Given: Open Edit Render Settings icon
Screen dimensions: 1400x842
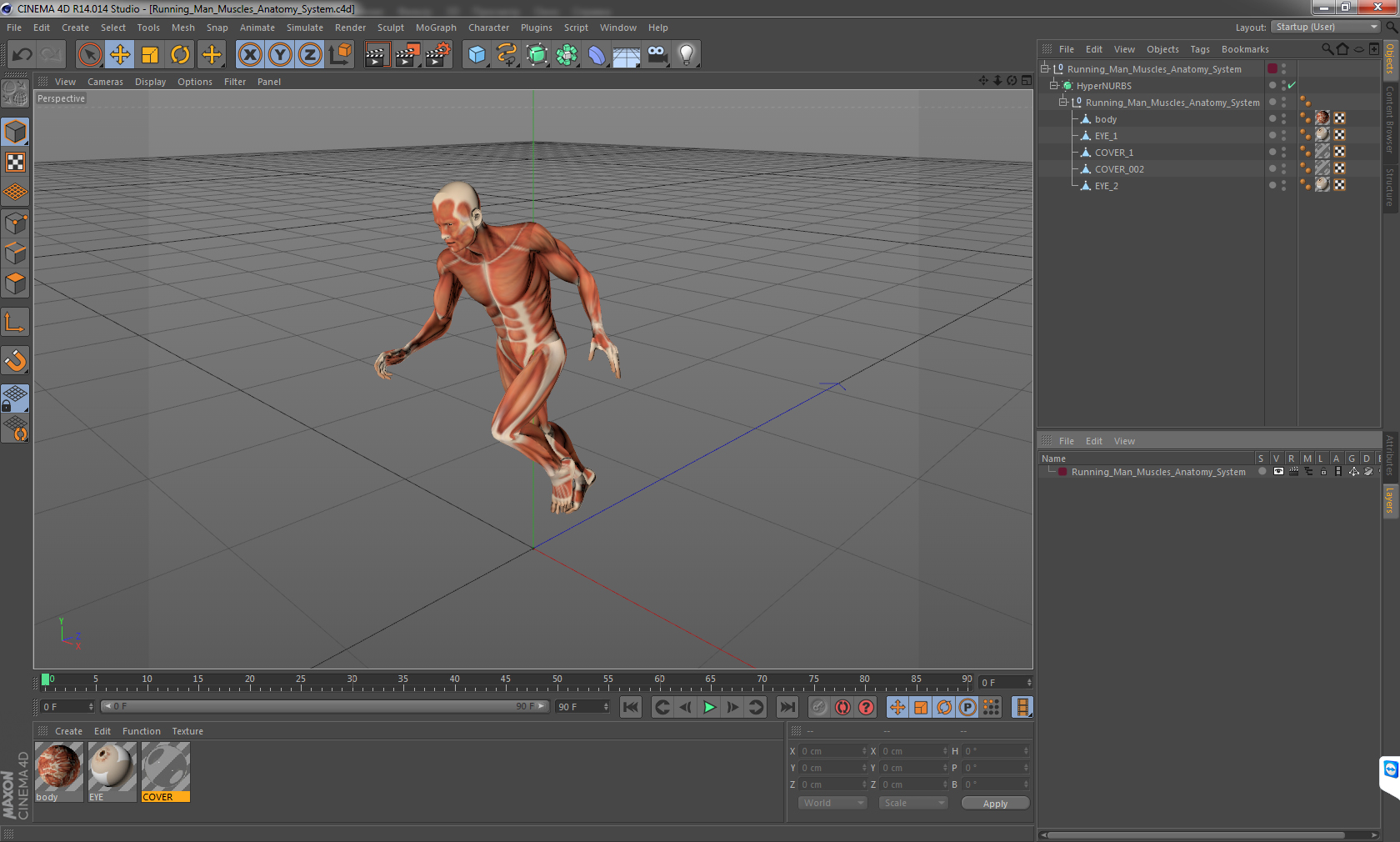Looking at the screenshot, I should pos(437,55).
